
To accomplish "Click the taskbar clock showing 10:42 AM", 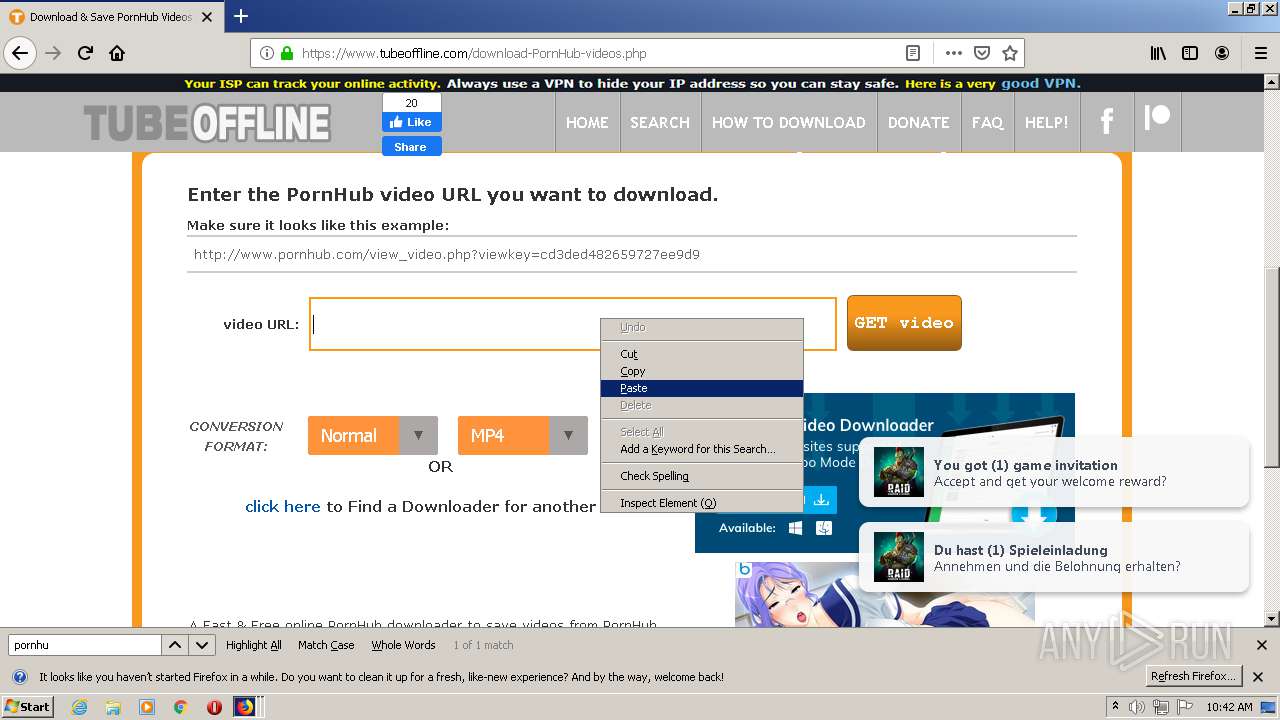I will coord(1229,707).
